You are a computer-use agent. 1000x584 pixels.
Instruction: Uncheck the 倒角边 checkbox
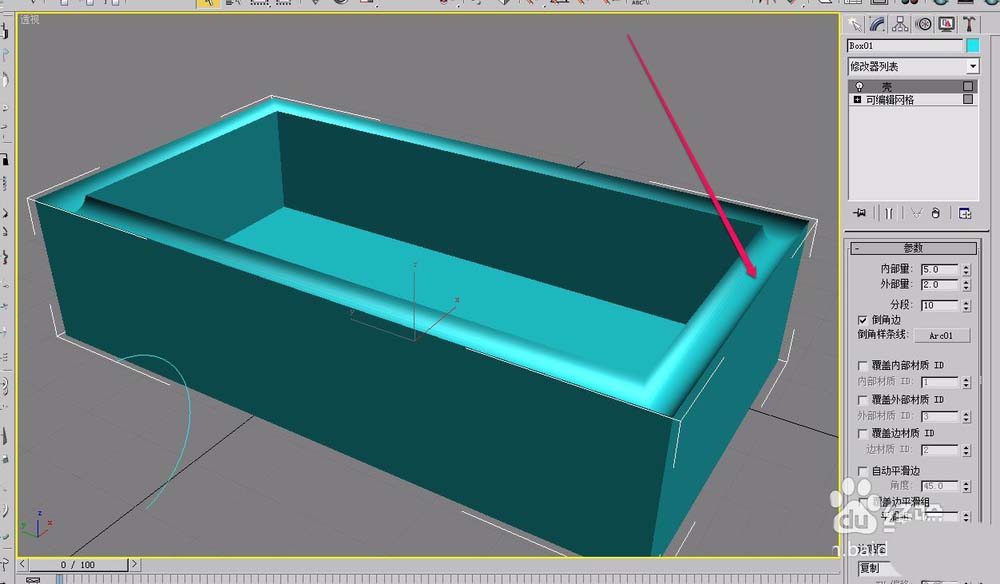click(862, 320)
